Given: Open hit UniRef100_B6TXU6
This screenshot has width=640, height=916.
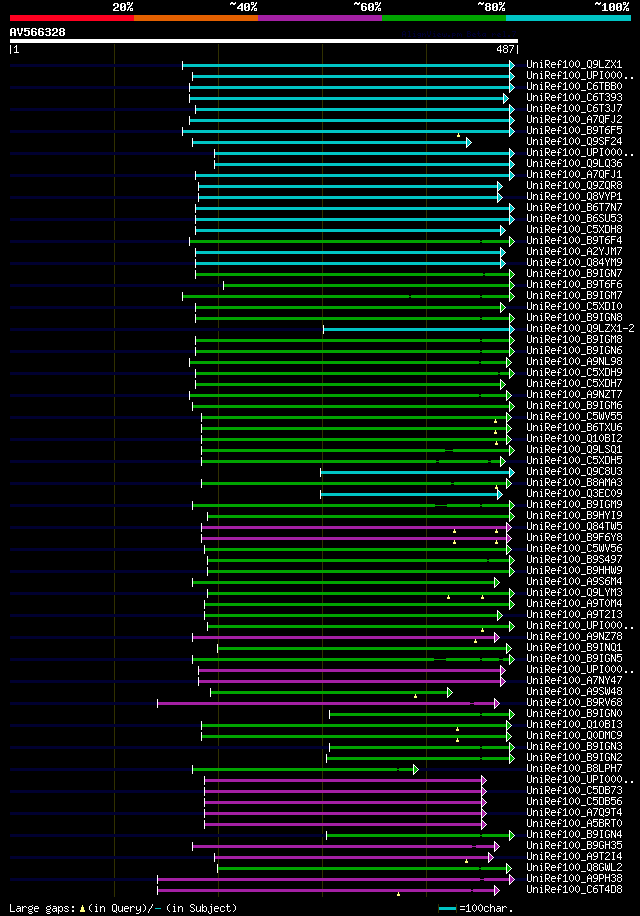Looking at the screenshot, I should pyautogui.click(x=574, y=428).
